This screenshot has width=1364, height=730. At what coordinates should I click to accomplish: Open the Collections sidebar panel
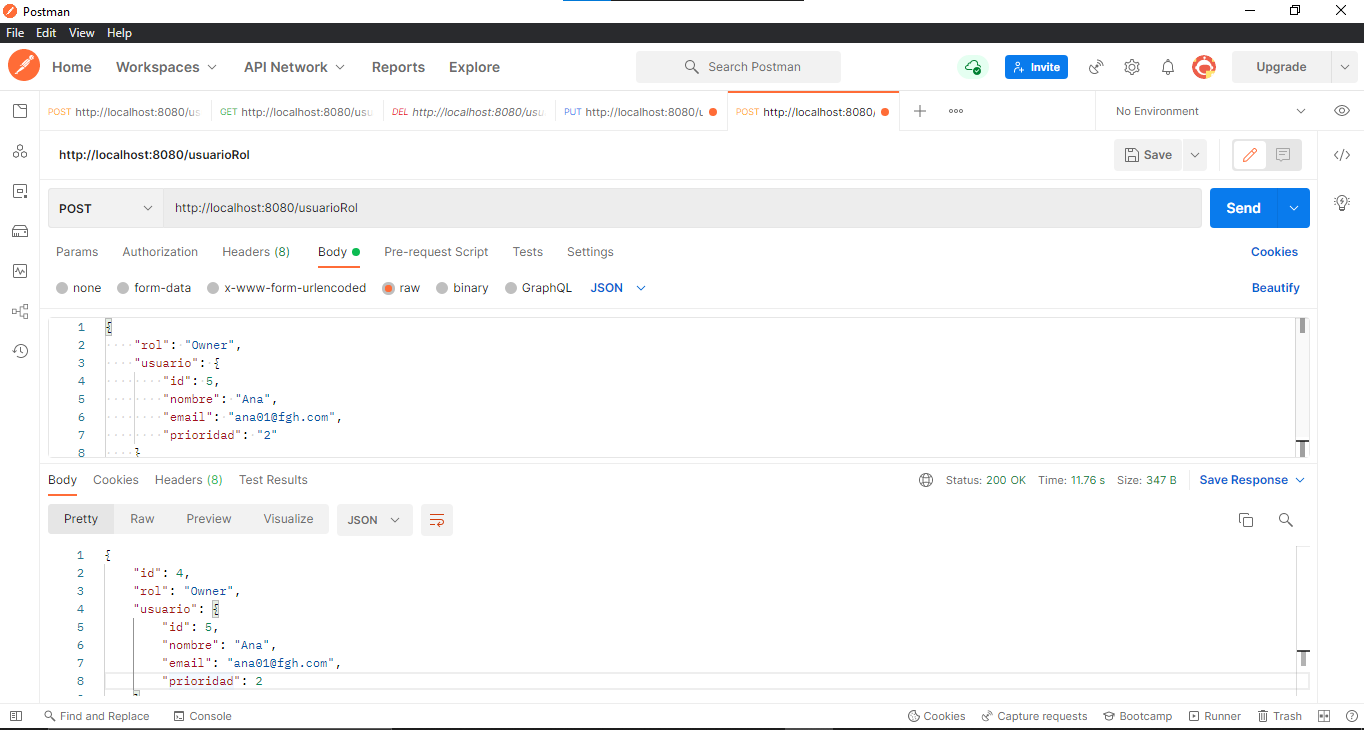pos(19,111)
